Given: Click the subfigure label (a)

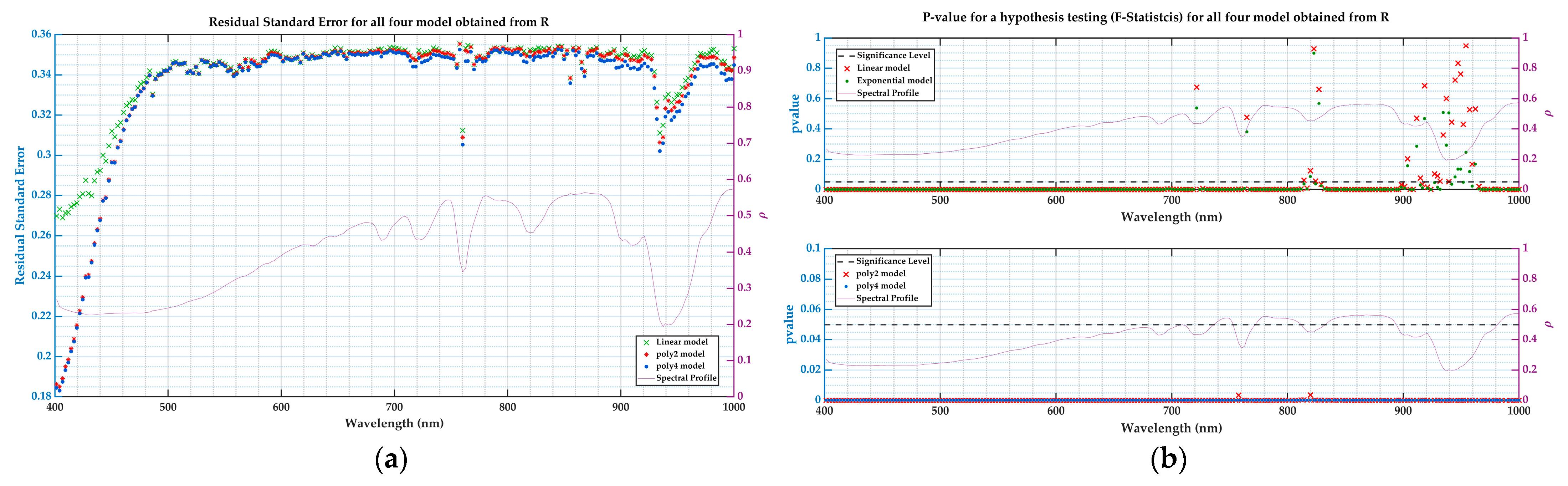Looking at the screenshot, I should coord(391,460).
